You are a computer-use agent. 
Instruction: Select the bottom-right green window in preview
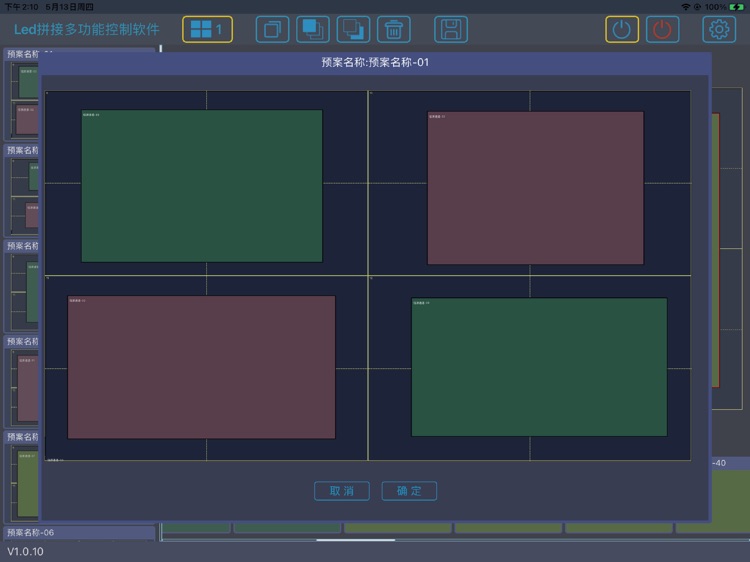pyautogui.click(x=539, y=367)
